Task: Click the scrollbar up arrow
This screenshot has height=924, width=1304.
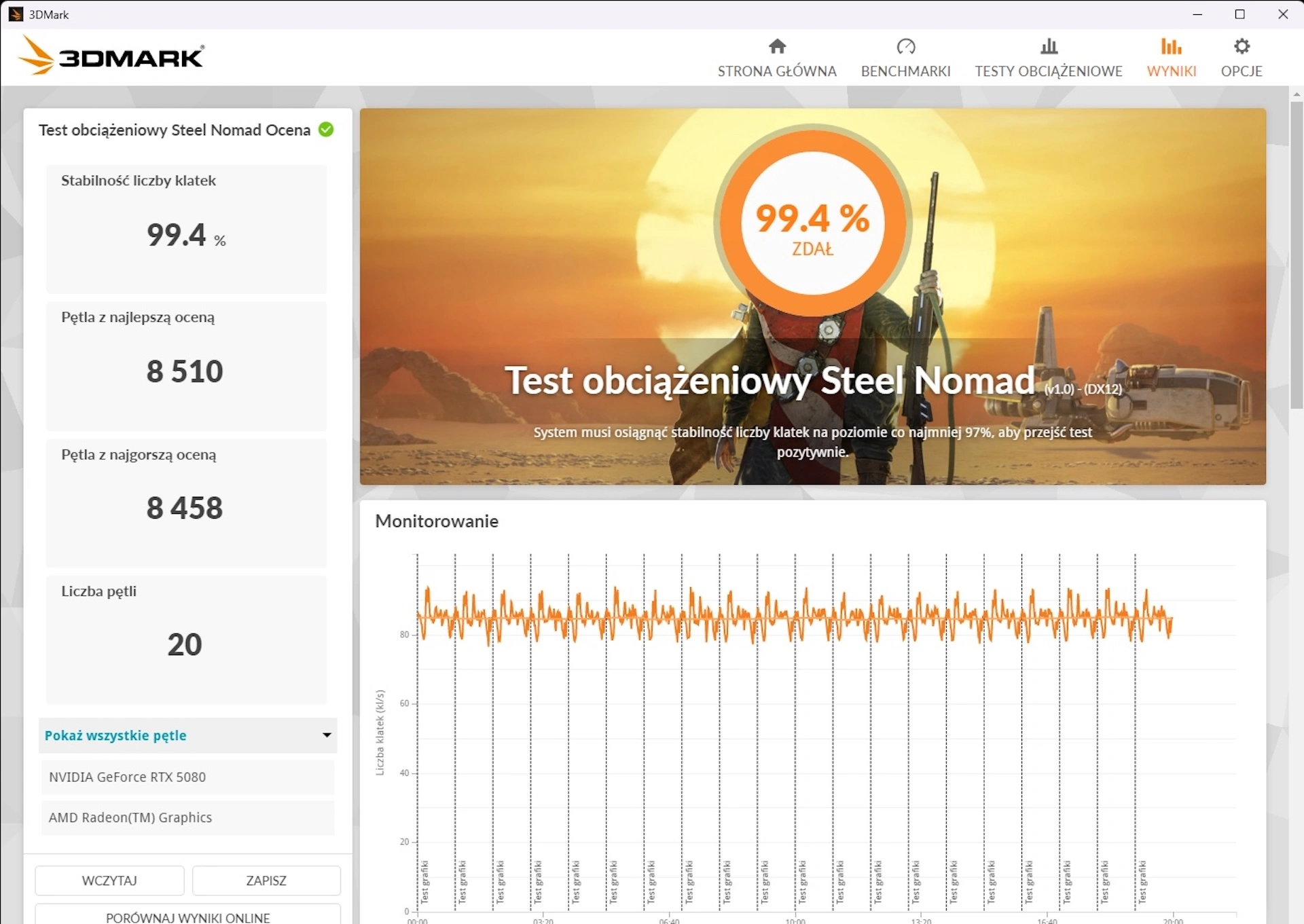Action: (x=1297, y=94)
